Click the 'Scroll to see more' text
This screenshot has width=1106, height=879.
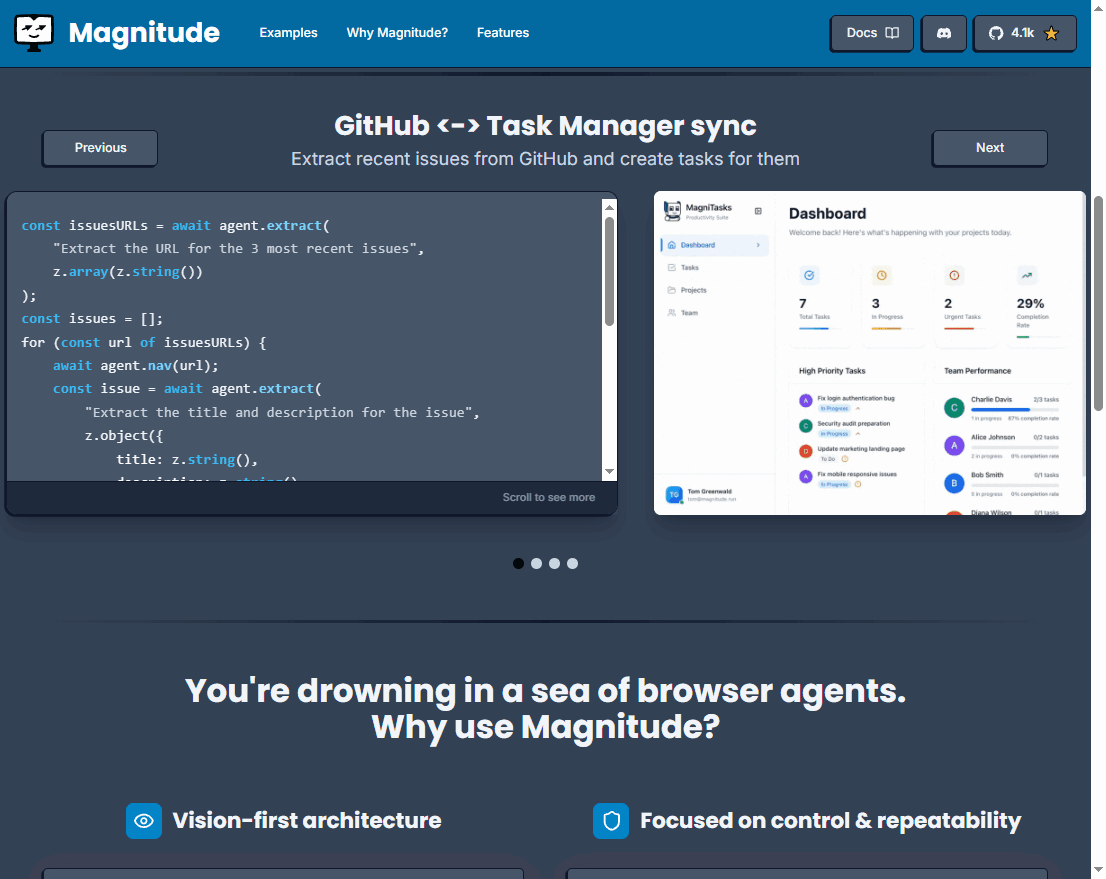pyautogui.click(x=549, y=497)
